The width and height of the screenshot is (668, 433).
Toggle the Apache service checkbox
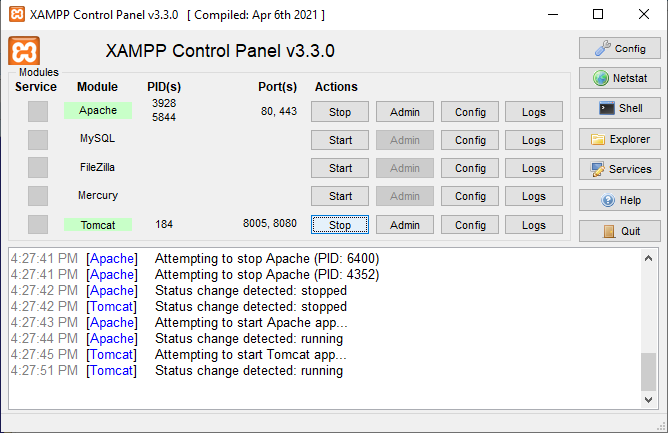tap(38, 112)
